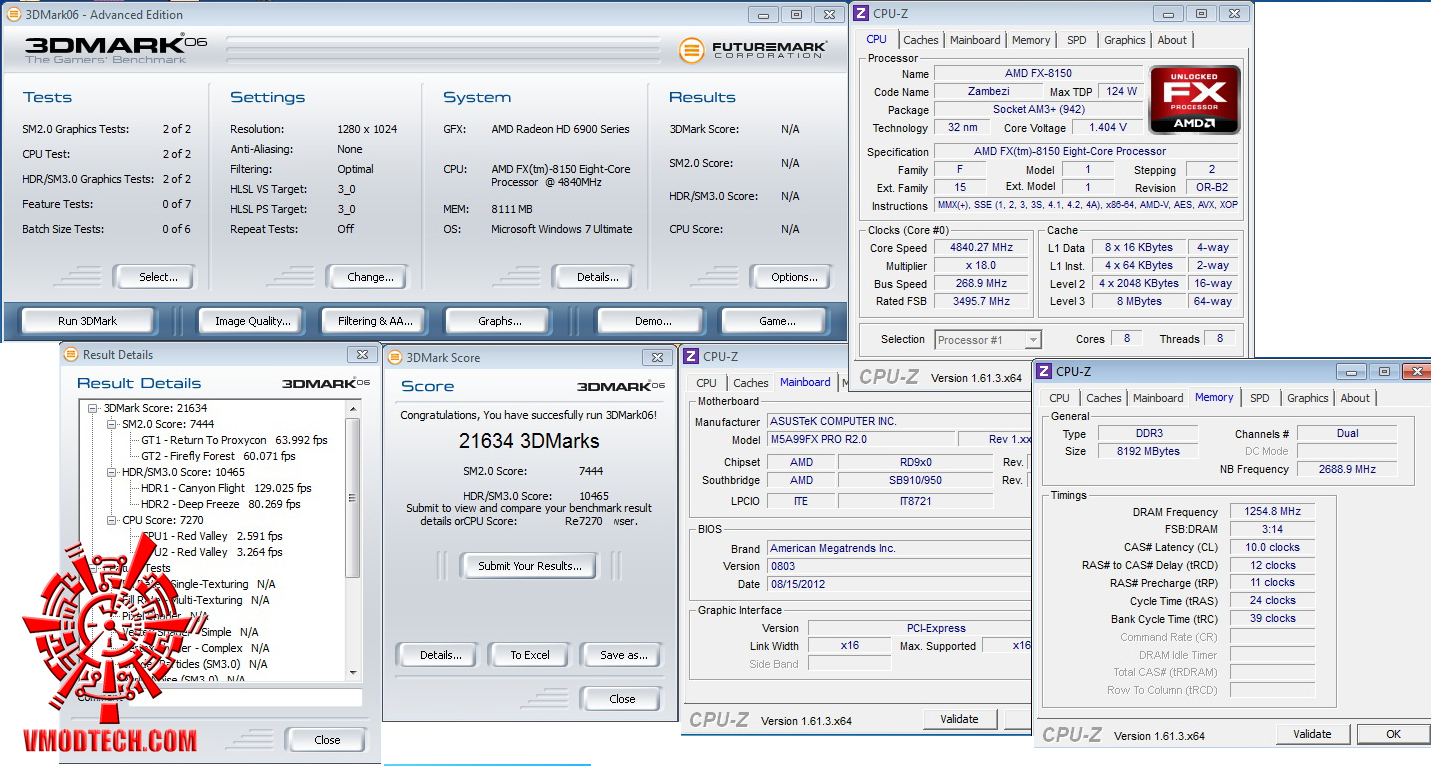Click Details... in the 3DMark Score window
The width and height of the screenshot is (1431, 766).
tap(440, 655)
